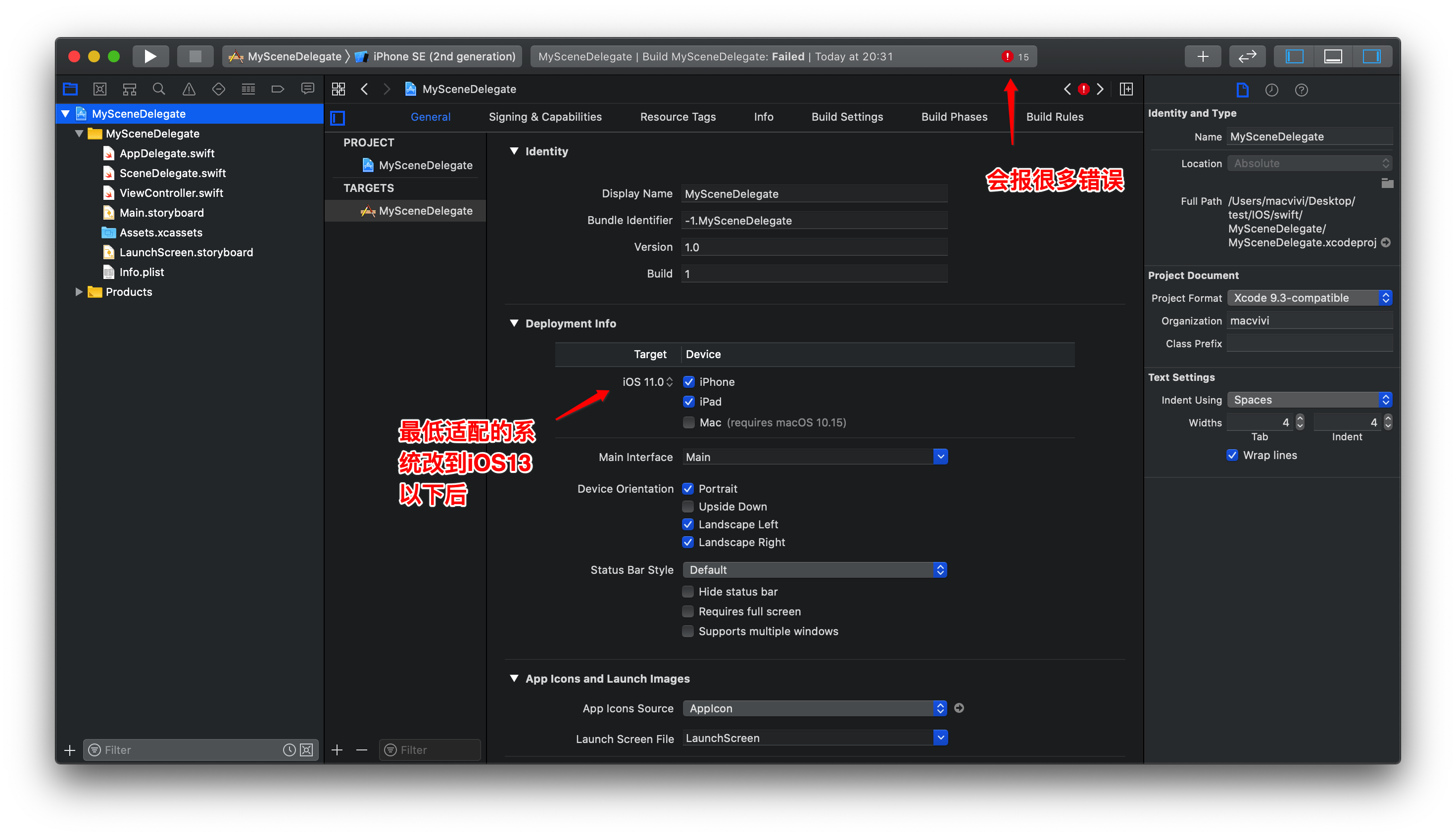Screen dimensions: 1456x837
Task: Enable Supports multiple windows
Action: [688, 631]
